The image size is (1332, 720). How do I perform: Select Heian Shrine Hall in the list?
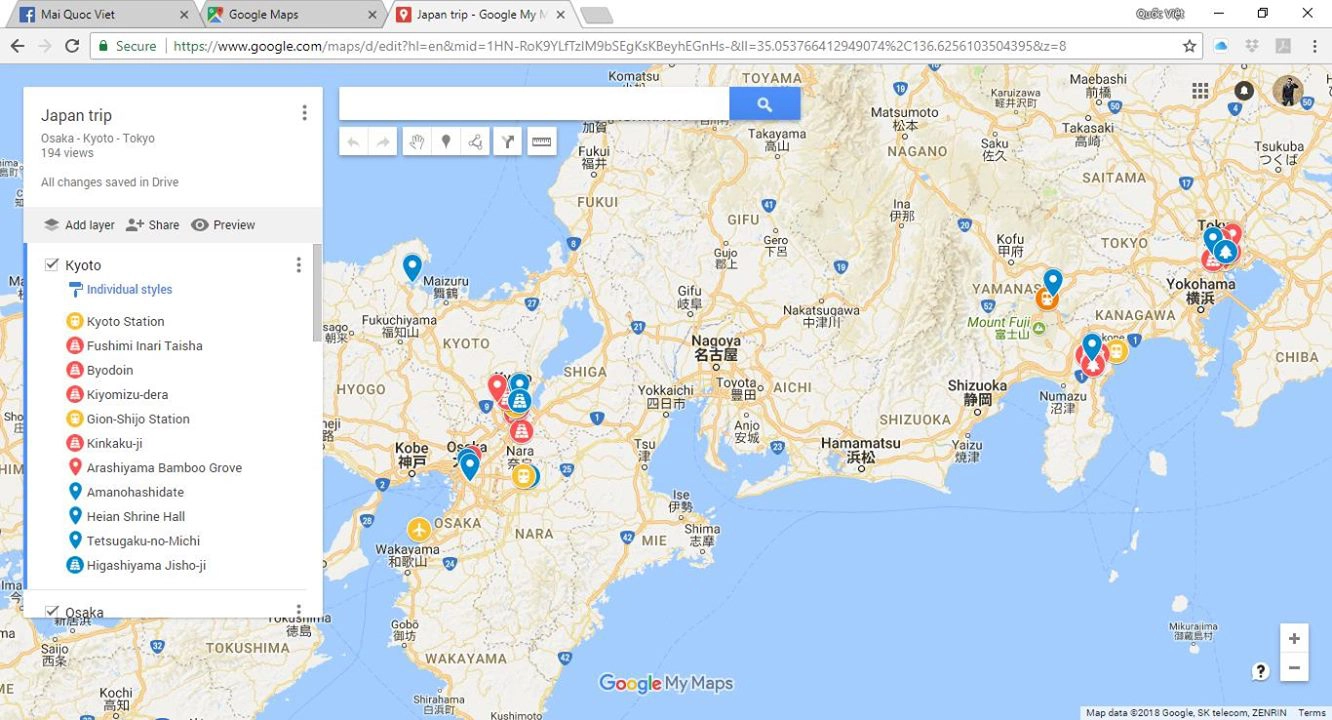pos(136,517)
